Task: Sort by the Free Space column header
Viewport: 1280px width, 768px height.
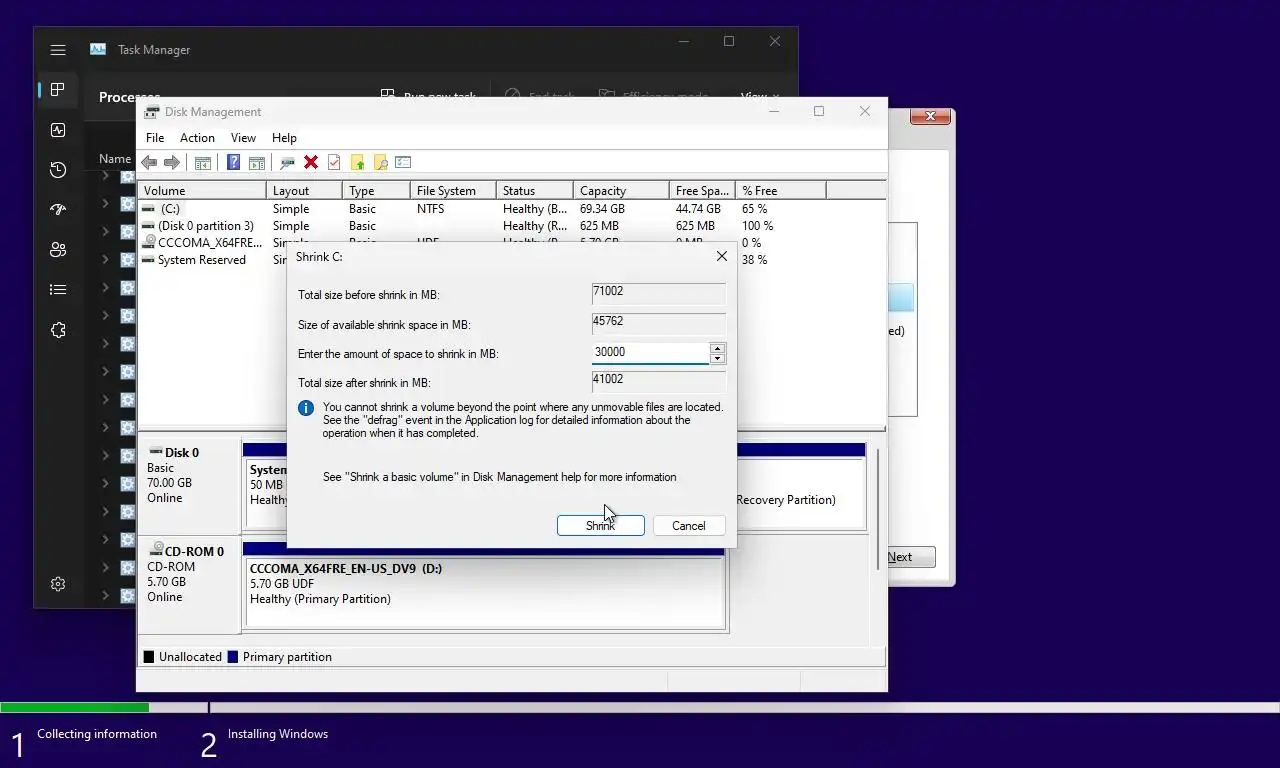Action: (702, 190)
